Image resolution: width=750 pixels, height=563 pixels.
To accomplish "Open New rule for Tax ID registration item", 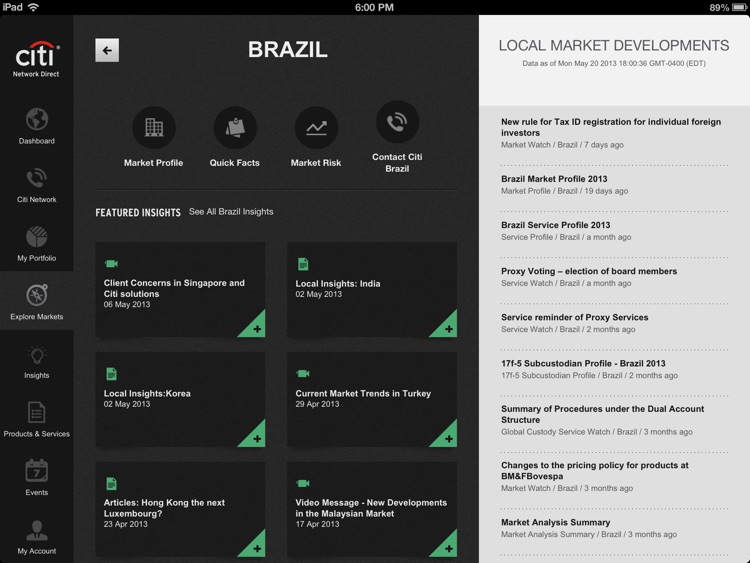I will click(615, 133).
